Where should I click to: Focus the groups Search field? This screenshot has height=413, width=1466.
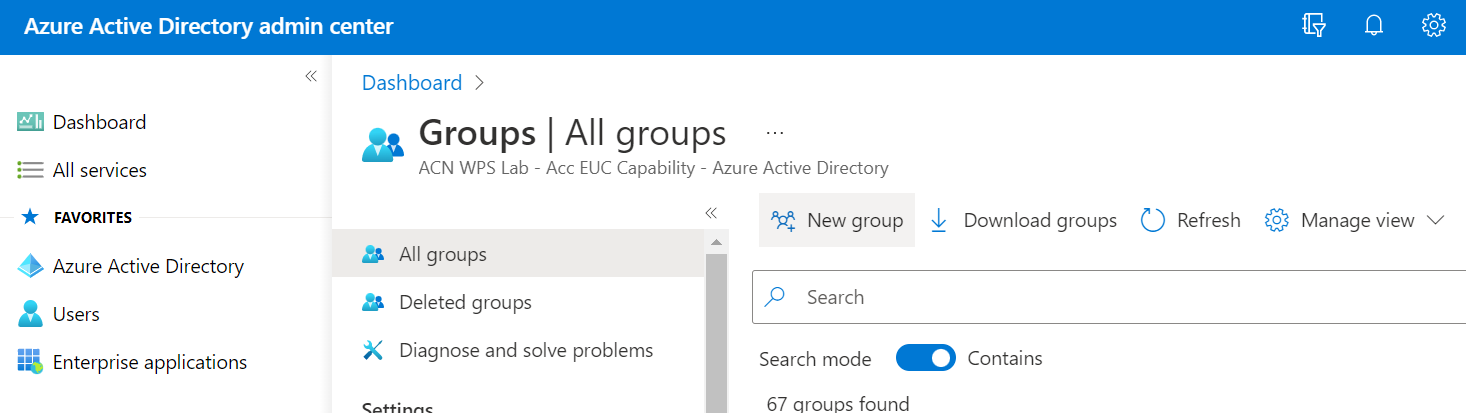(x=1109, y=297)
